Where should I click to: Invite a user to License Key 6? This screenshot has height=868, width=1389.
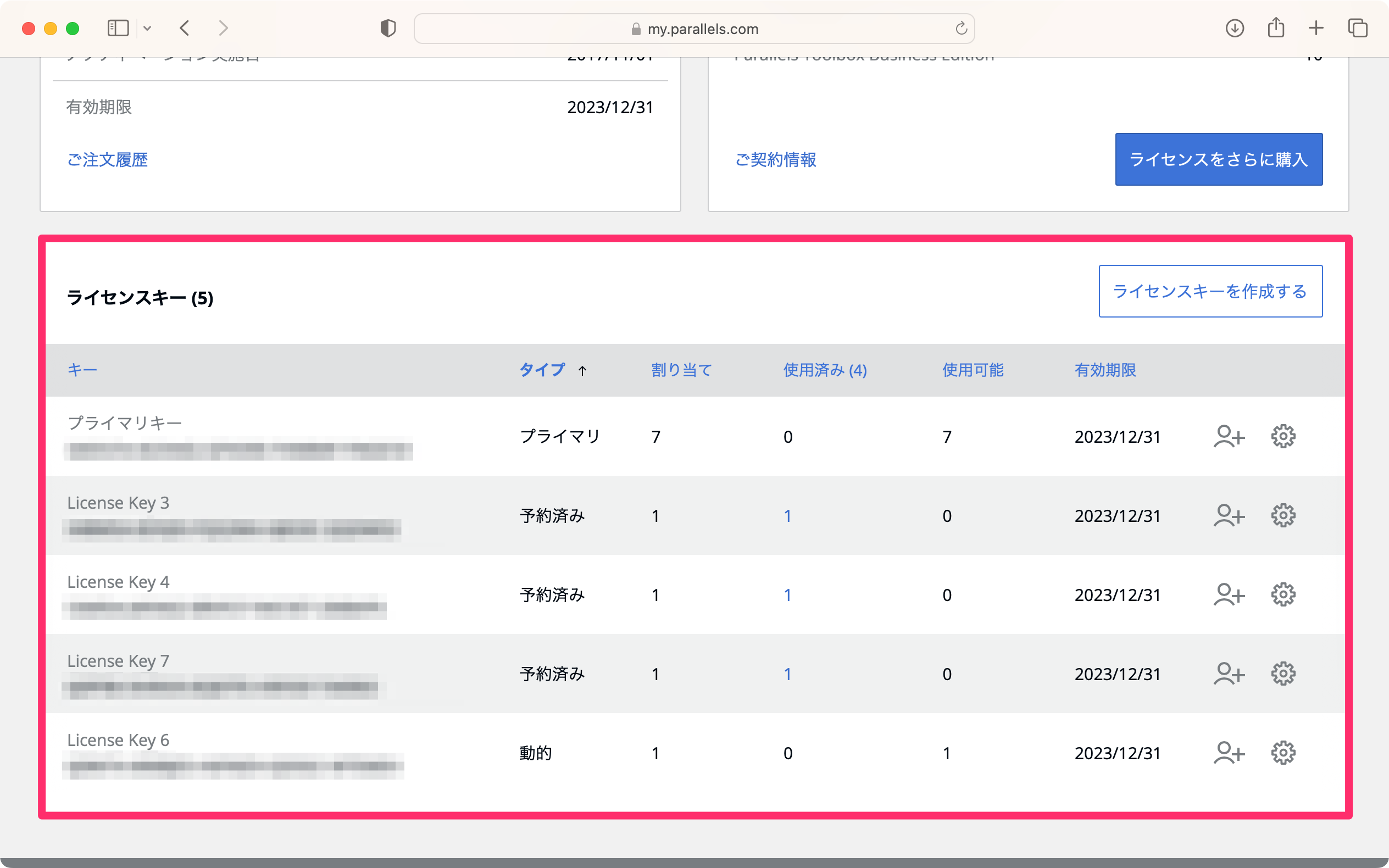pos(1229,753)
